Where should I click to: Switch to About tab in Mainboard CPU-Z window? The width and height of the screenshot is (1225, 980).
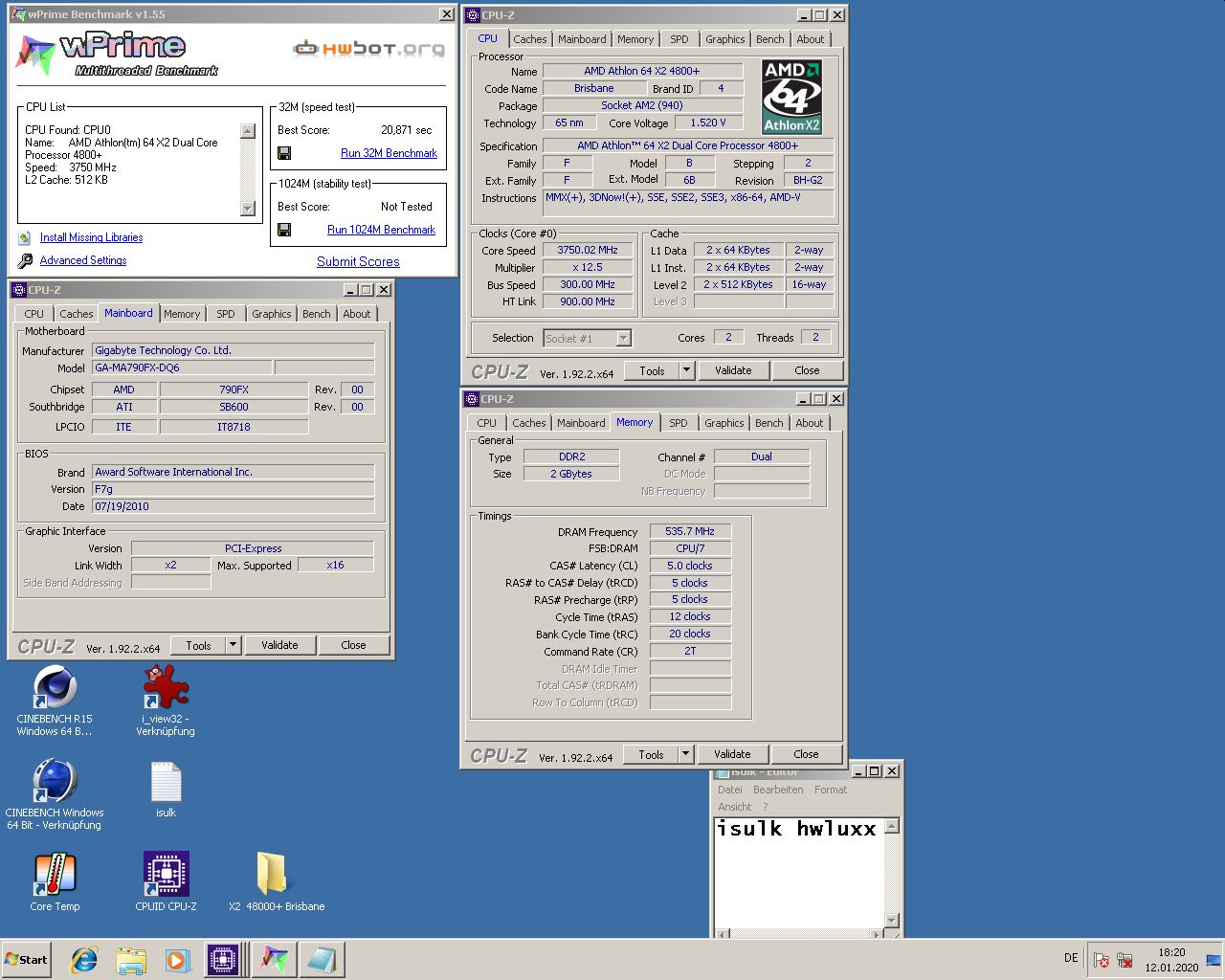(357, 314)
